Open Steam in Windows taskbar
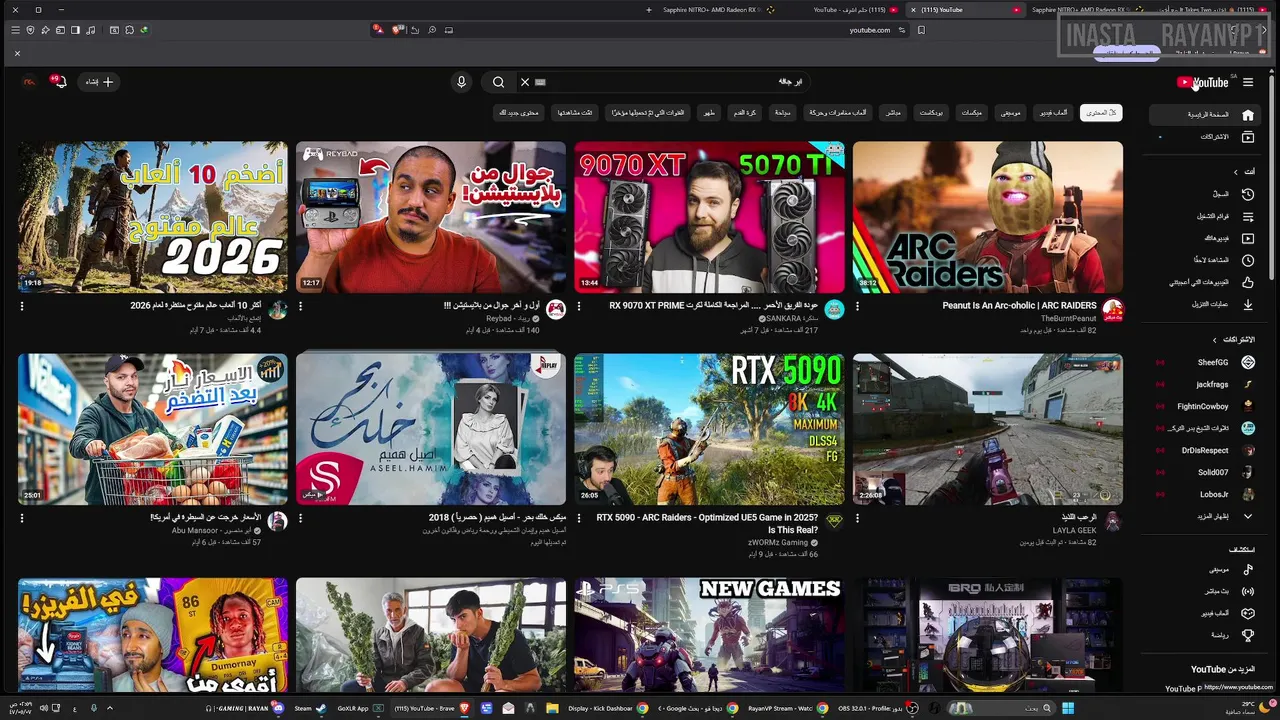Image resolution: width=1280 pixels, height=720 pixels. (308, 708)
